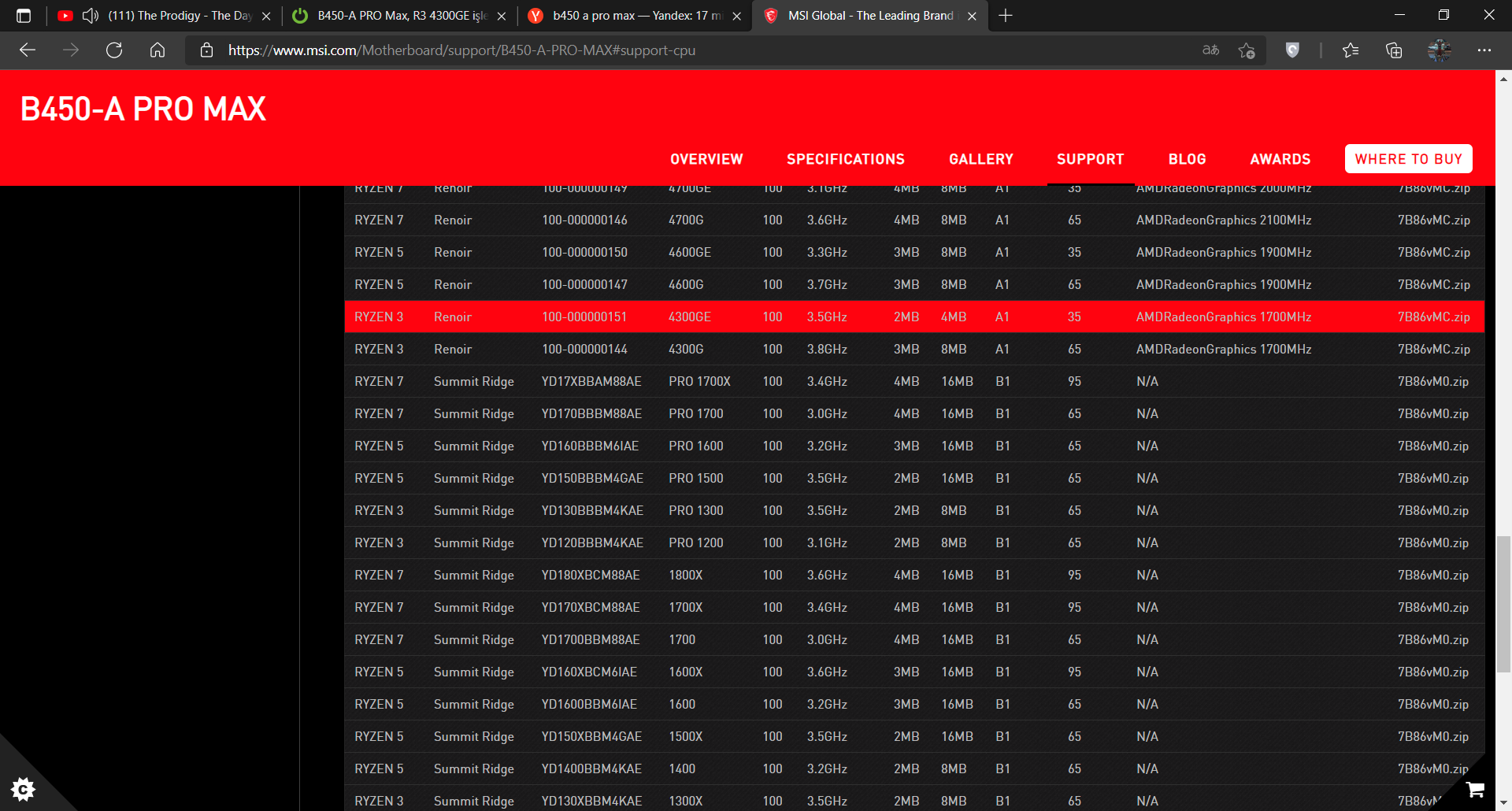Click the 1600X model cell
Screen dimensions: 1512x811
click(x=686, y=672)
